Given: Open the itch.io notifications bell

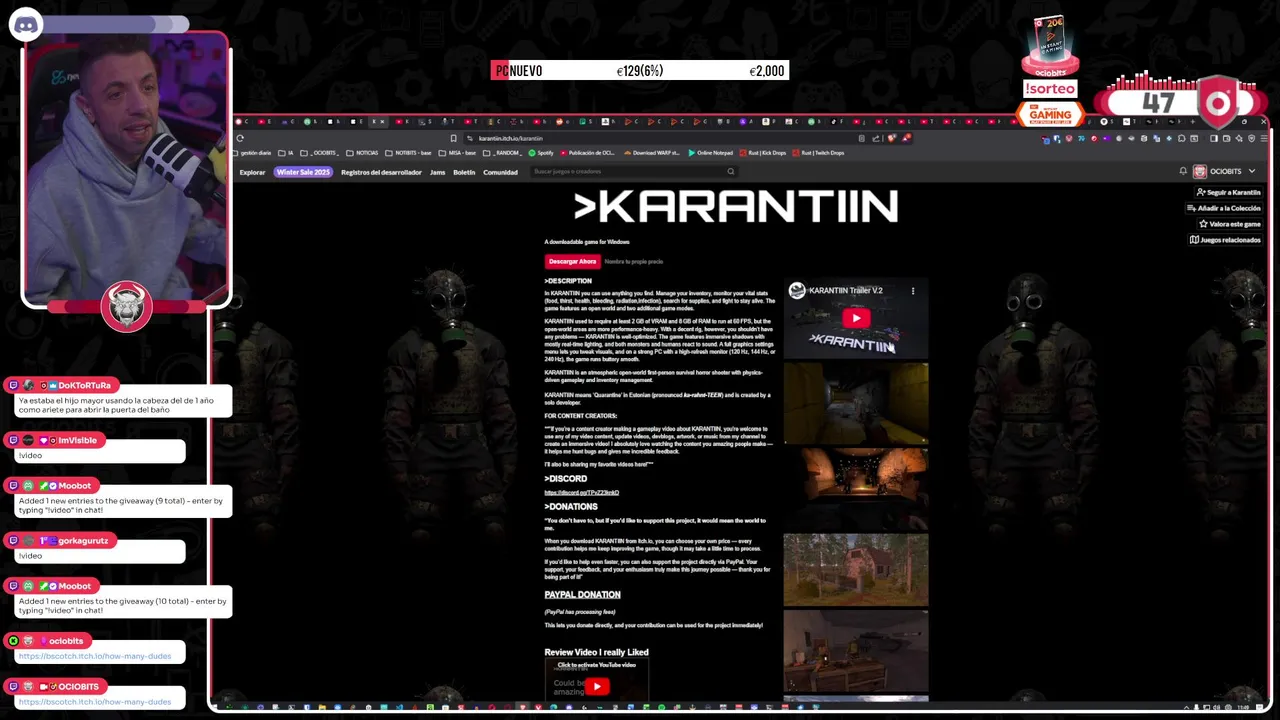Looking at the screenshot, I should [1183, 171].
